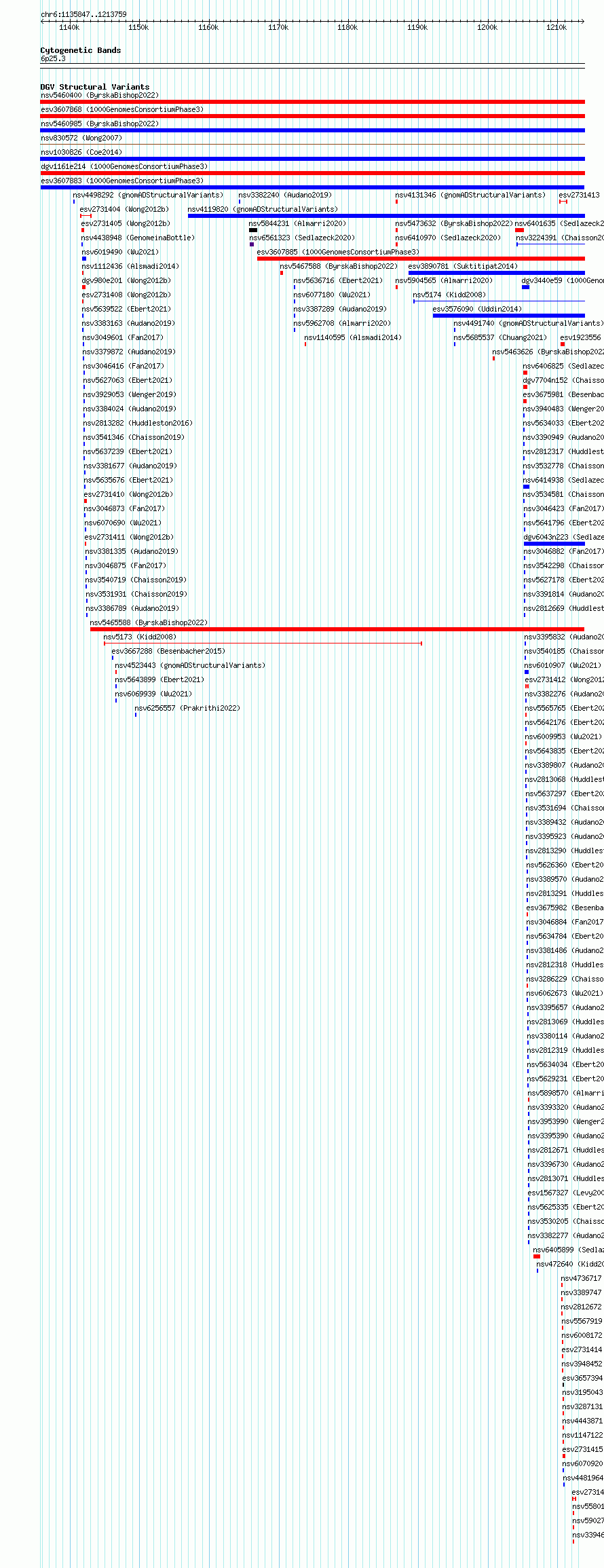Select nsv6256557 (Prakrithi2022) label
The width and height of the screenshot is (604, 1568).
[187, 708]
